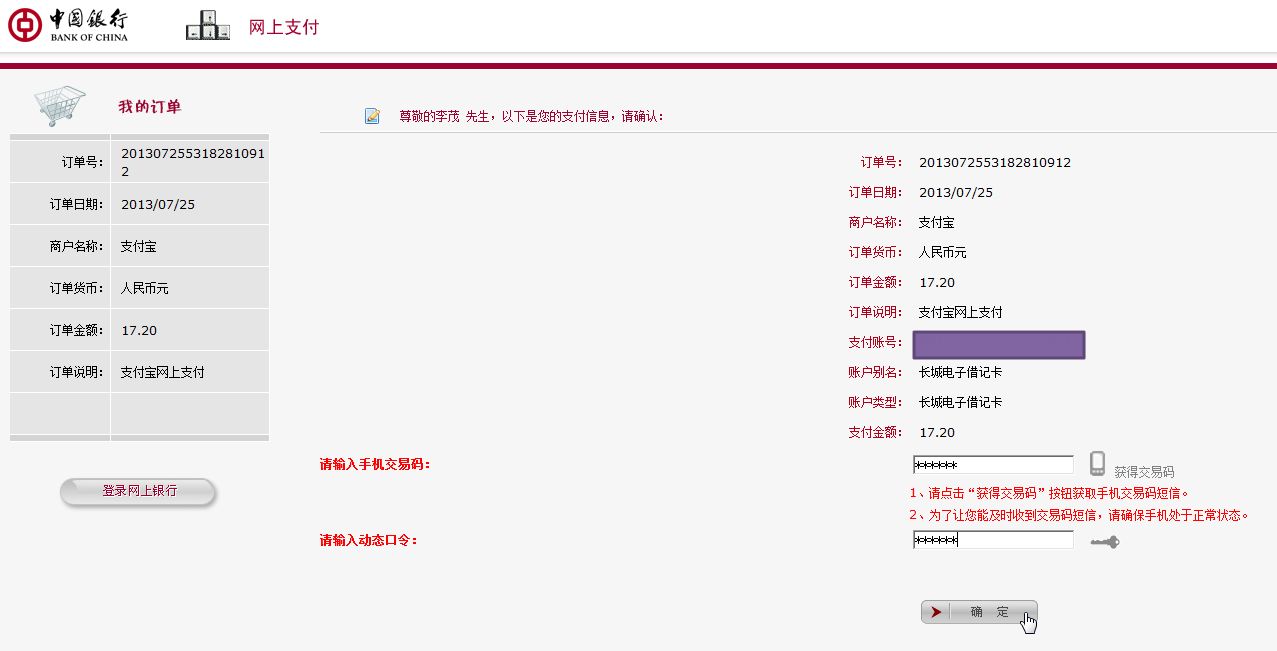Click the masked 支付账号 box
The height and width of the screenshot is (651, 1277).
999,345
